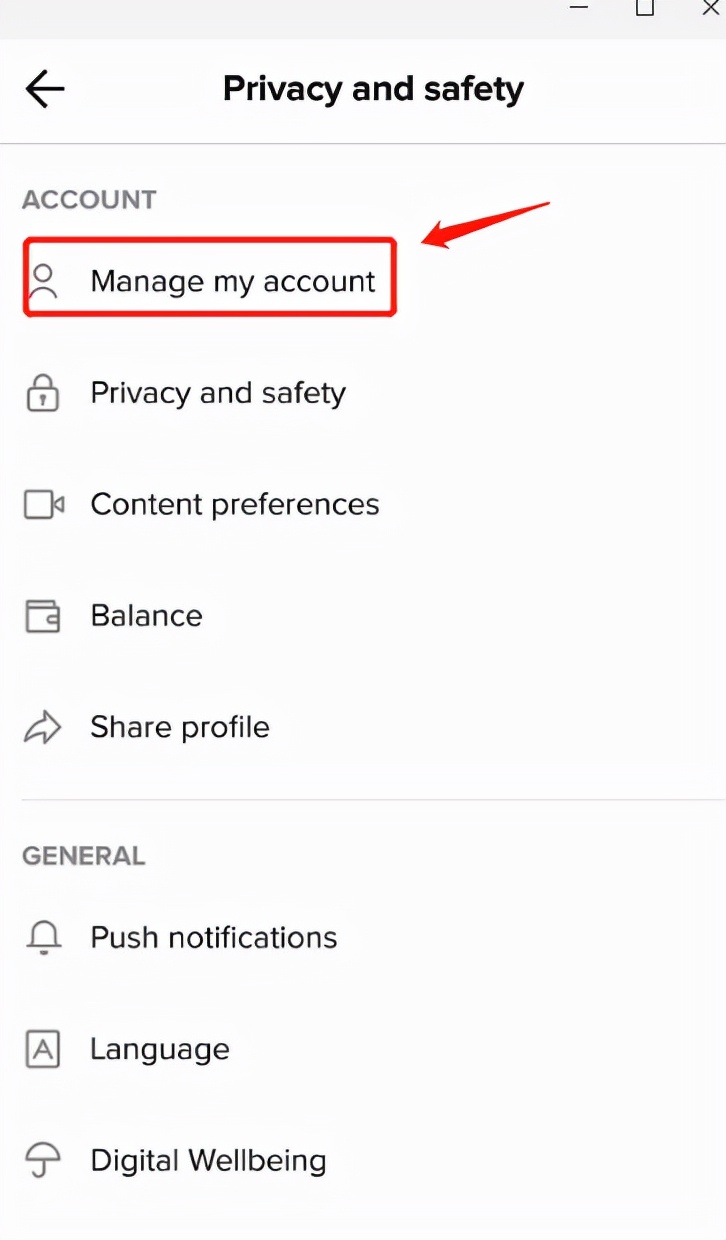
Task: Select the Language option
Action: pos(160,1050)
